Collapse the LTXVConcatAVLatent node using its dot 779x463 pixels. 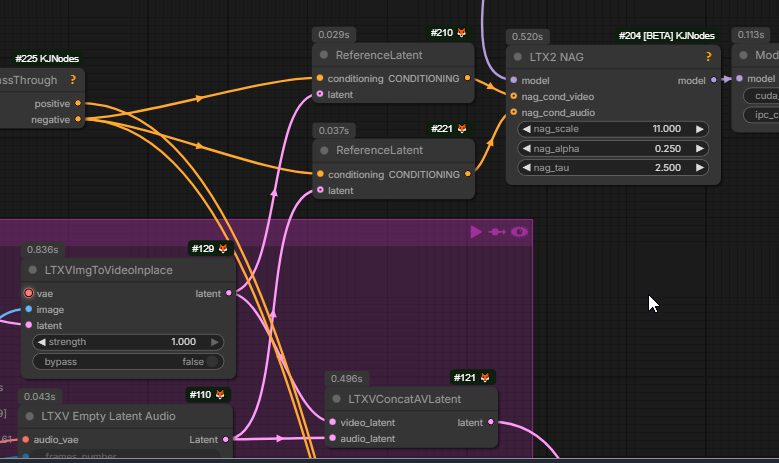[336, 399]
